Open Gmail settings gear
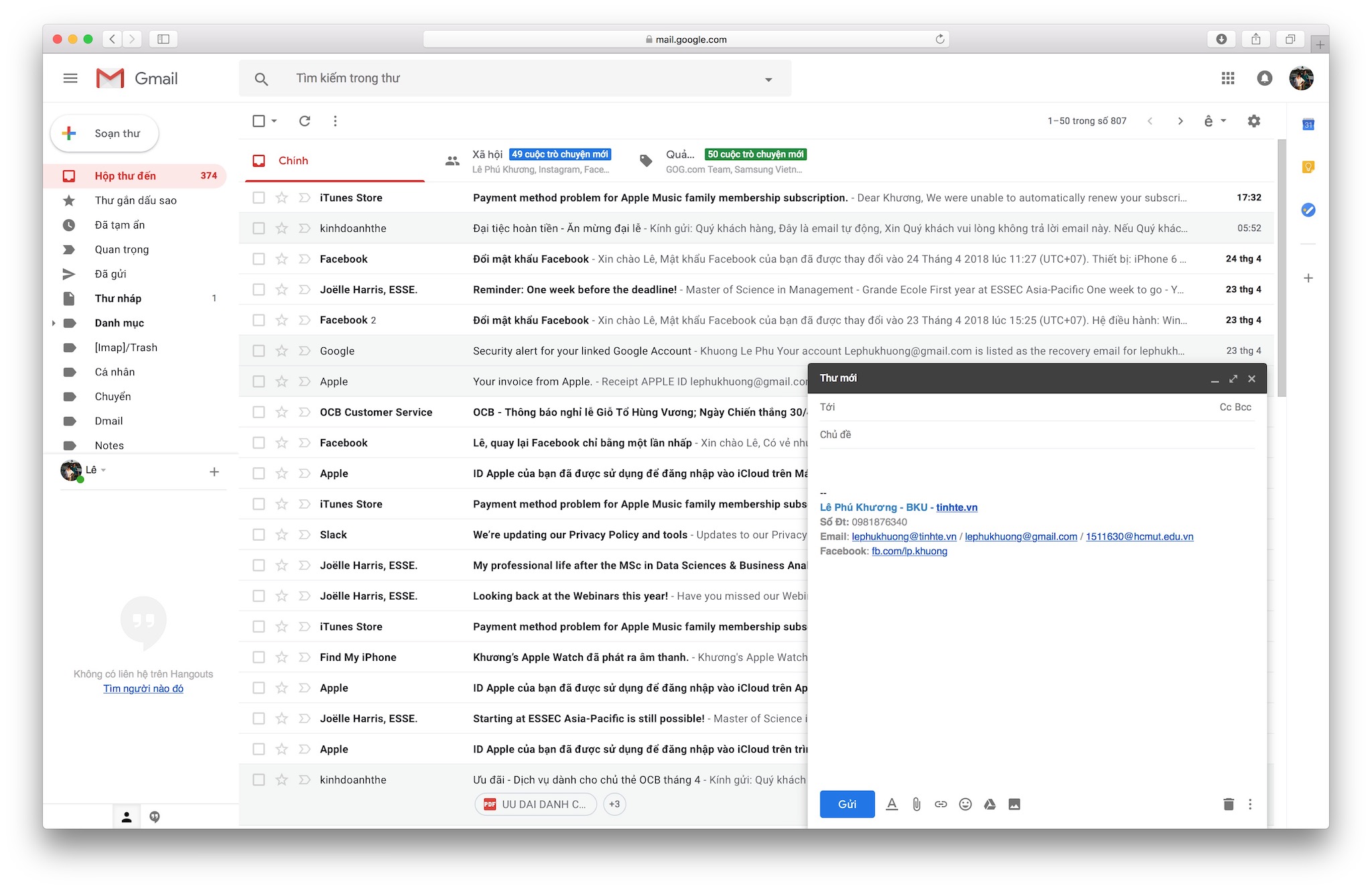 pyautogui.click(x=1253, y=121)
